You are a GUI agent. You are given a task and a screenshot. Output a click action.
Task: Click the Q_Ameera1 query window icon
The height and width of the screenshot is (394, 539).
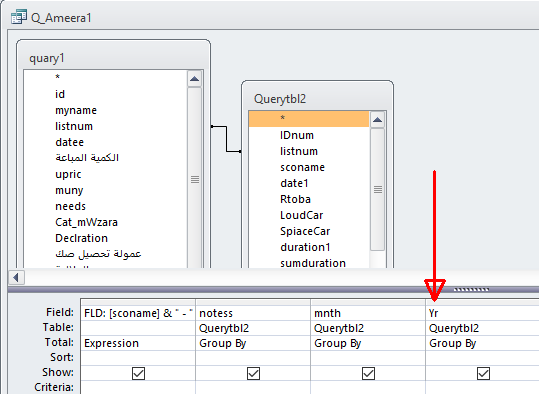click(19, 17)
